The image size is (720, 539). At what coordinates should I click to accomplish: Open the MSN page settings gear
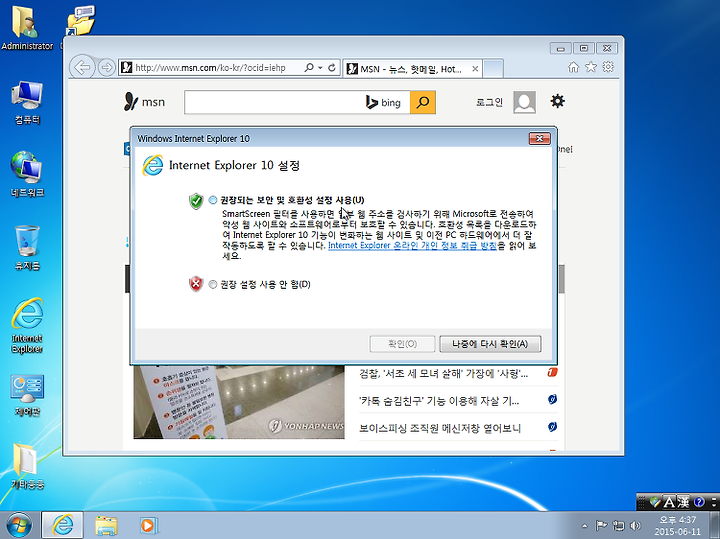point(557,101)
